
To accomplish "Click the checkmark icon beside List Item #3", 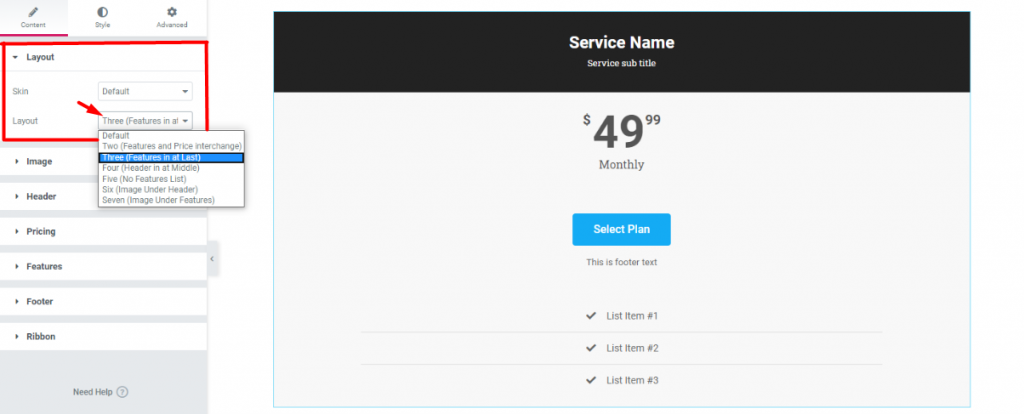I will pos(591,380).
